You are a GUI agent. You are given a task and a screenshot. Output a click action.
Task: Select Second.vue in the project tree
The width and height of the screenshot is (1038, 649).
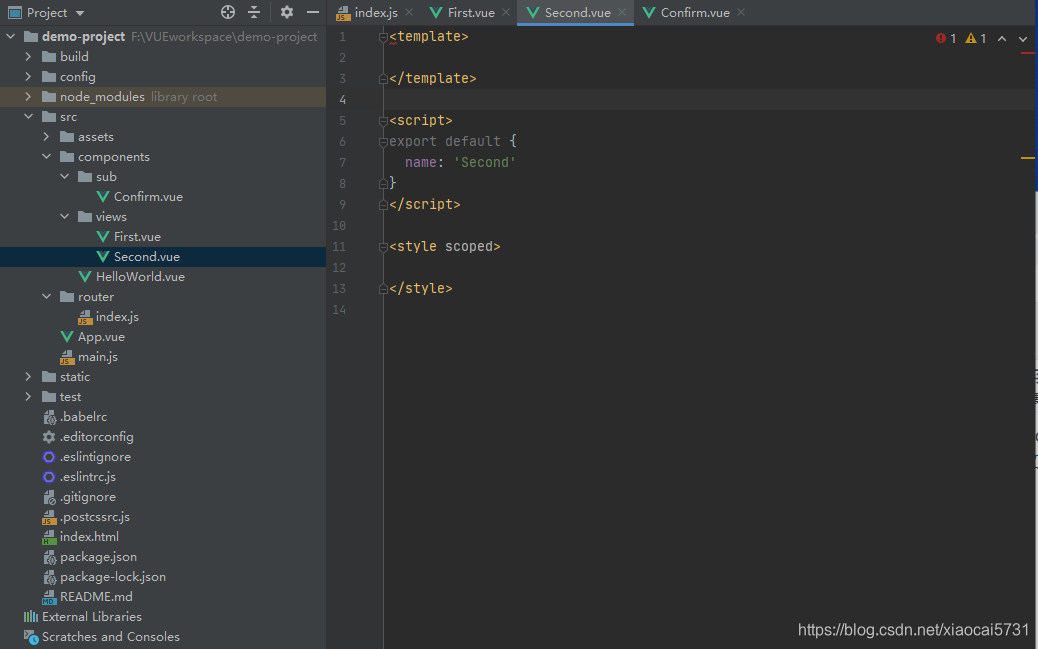pos(146,257)
